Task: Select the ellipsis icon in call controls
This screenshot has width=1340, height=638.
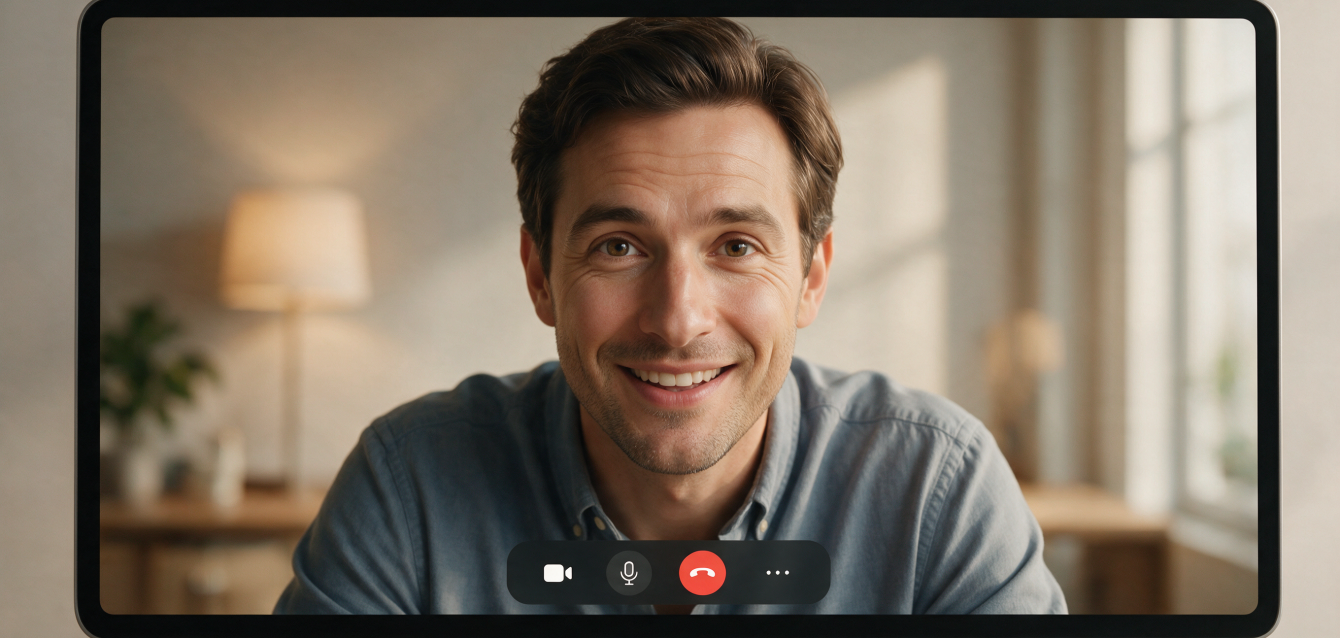Action: (x=777, y=573)
